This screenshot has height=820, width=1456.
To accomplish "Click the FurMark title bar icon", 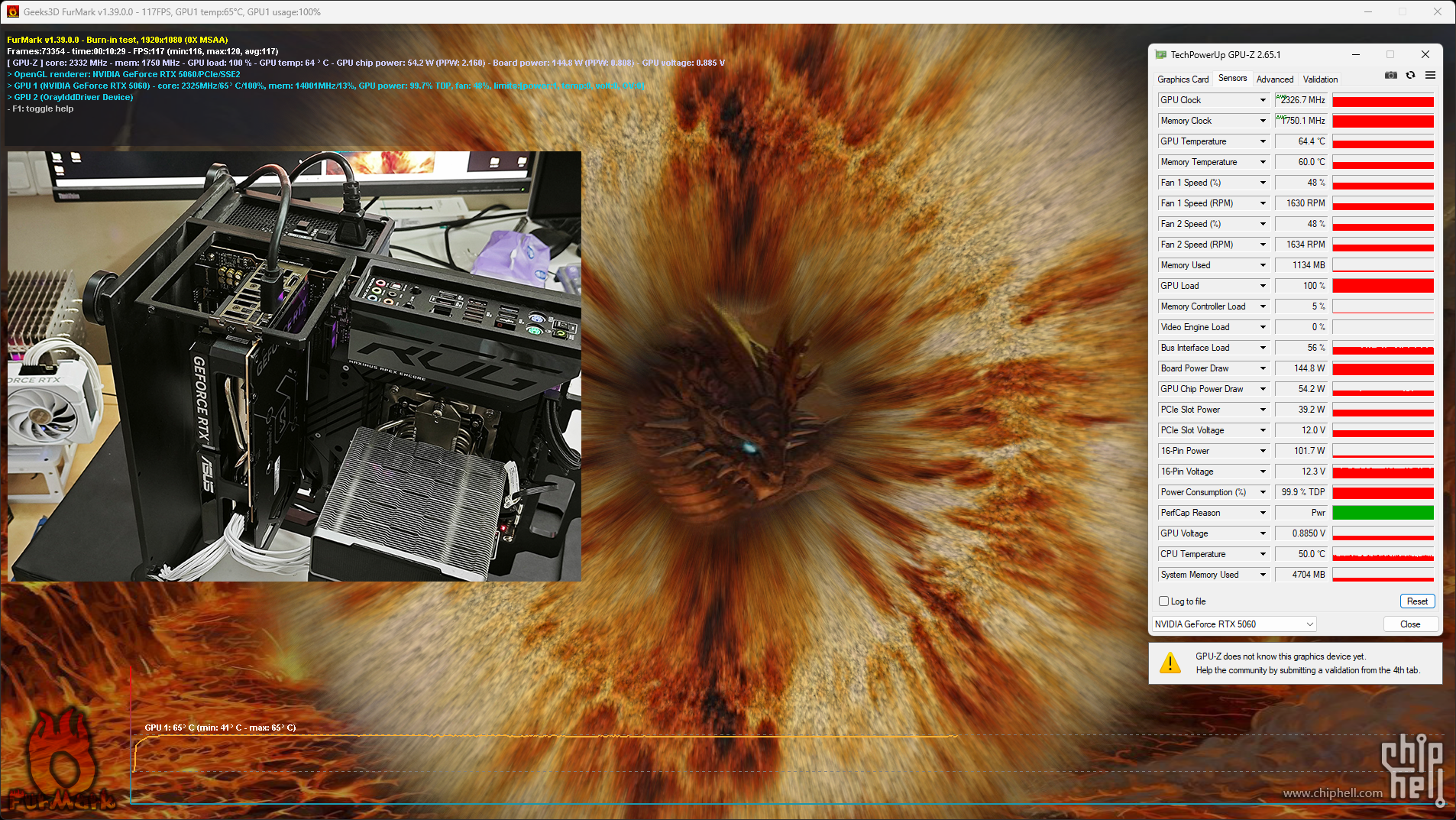I will coord(13,12).
